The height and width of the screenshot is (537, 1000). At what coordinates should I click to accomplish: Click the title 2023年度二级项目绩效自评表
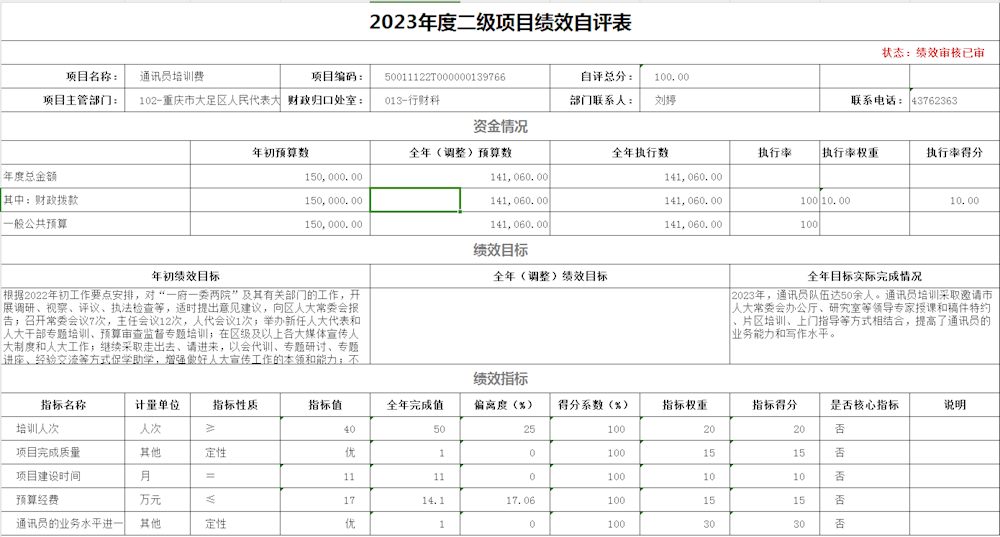tap(500, 22)
